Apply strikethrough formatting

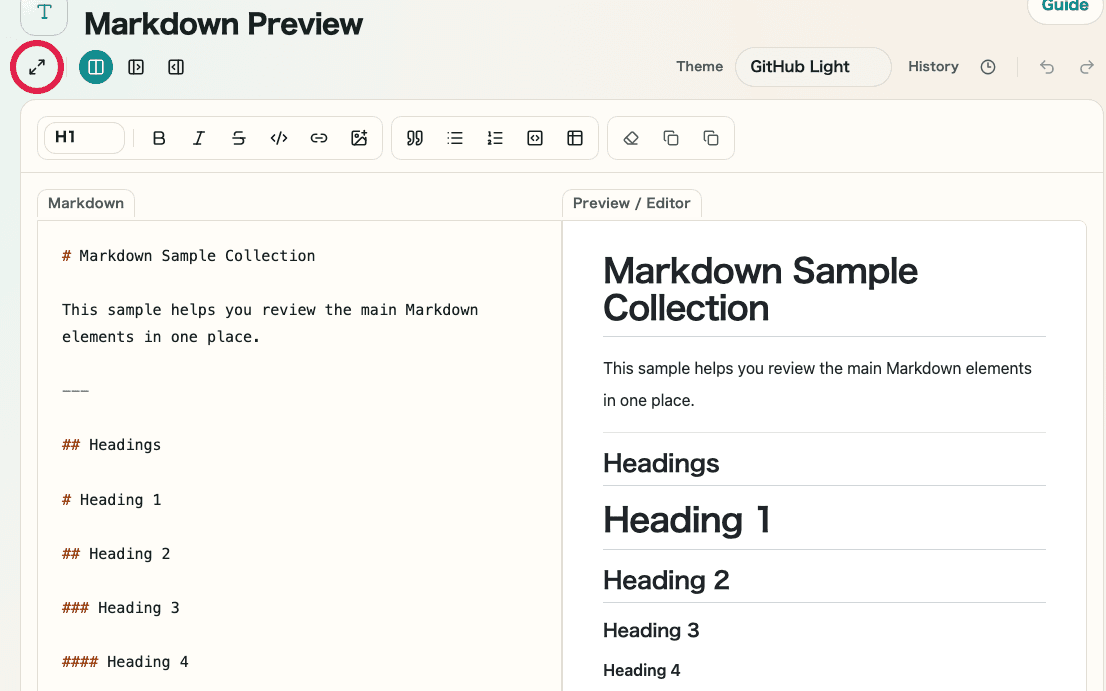[239, 137]
